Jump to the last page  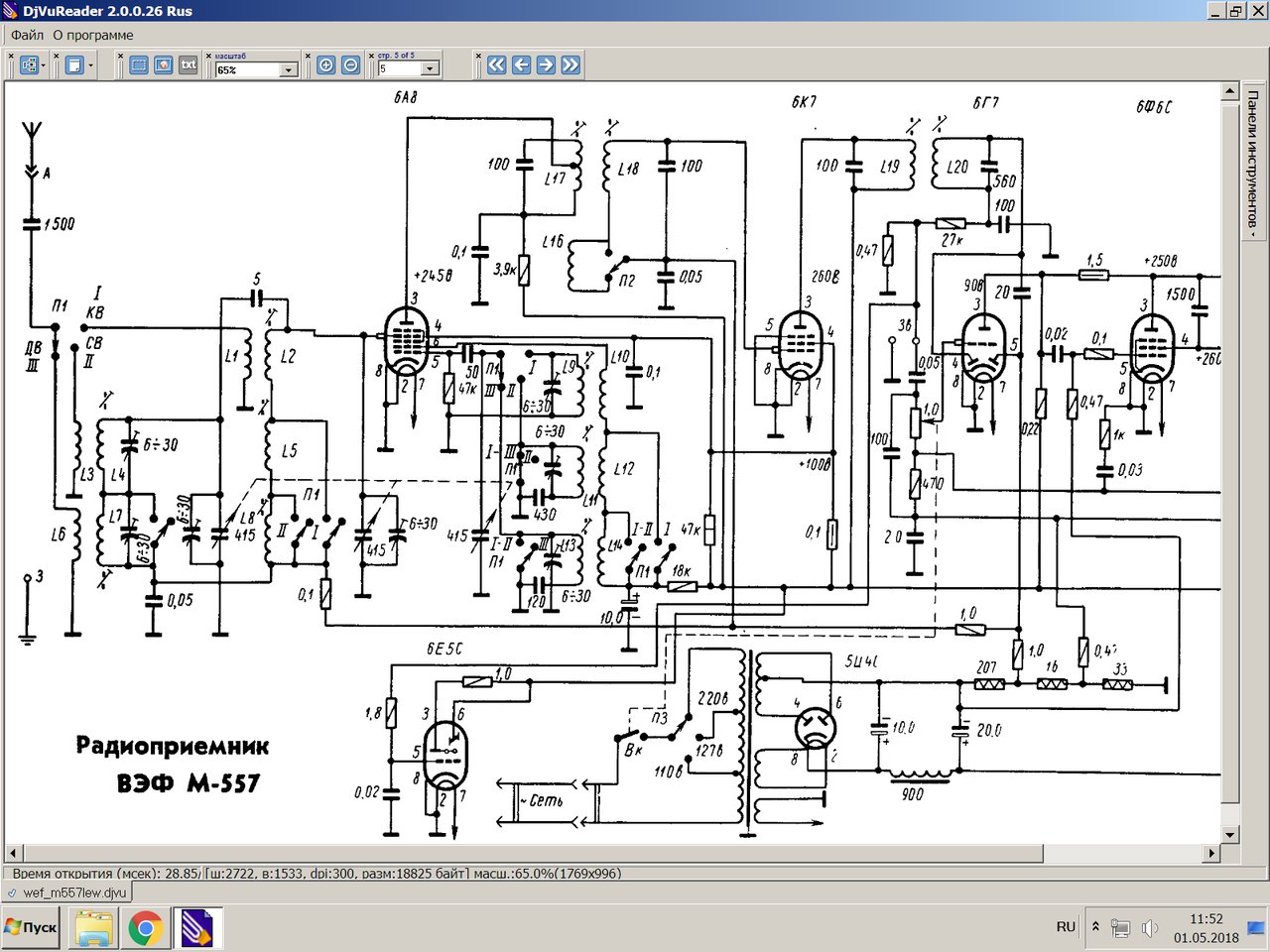click(571, 65)
